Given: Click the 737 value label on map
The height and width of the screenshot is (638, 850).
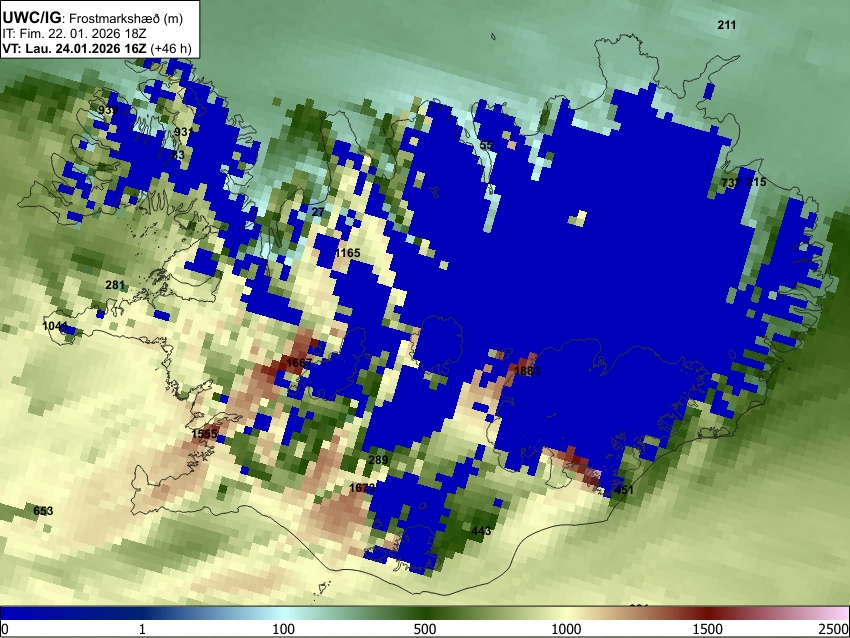Looking at the screenshot, I should [731, 183].
